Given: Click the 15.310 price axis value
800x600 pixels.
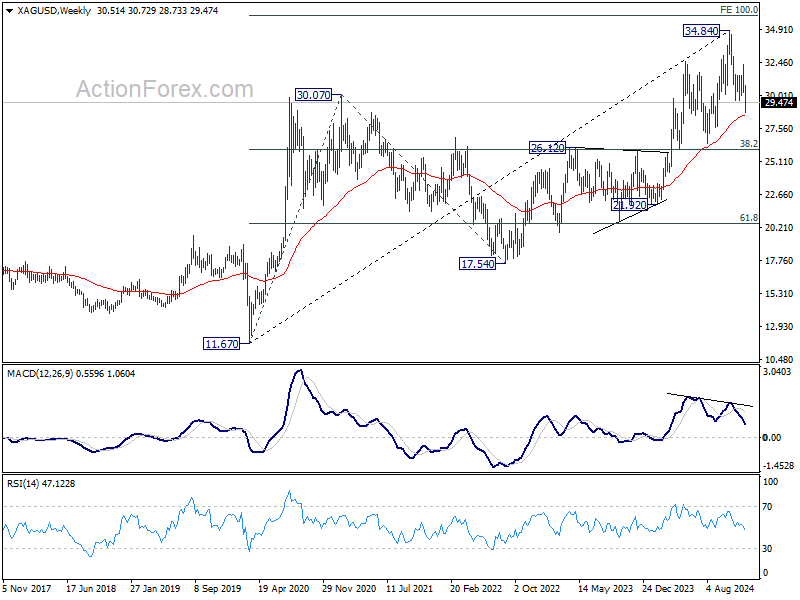Looking at the screenshot, I should pyautogui.click(x=779, y=294).
